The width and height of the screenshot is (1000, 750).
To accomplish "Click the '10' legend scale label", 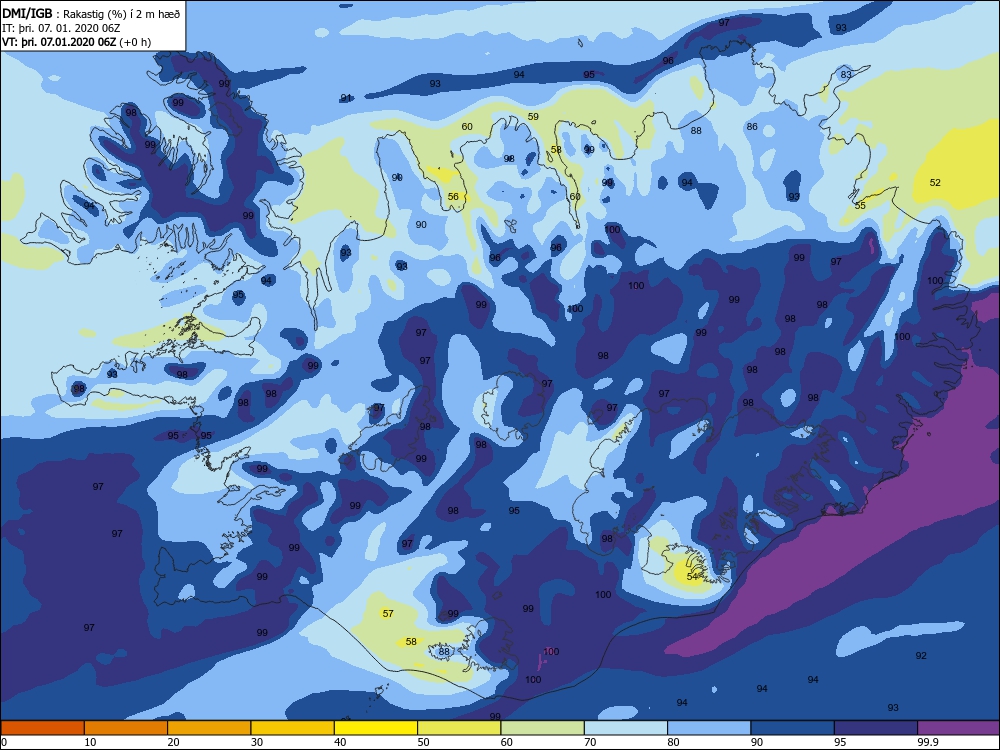I will pyautogui.click(x=91, y=742).
